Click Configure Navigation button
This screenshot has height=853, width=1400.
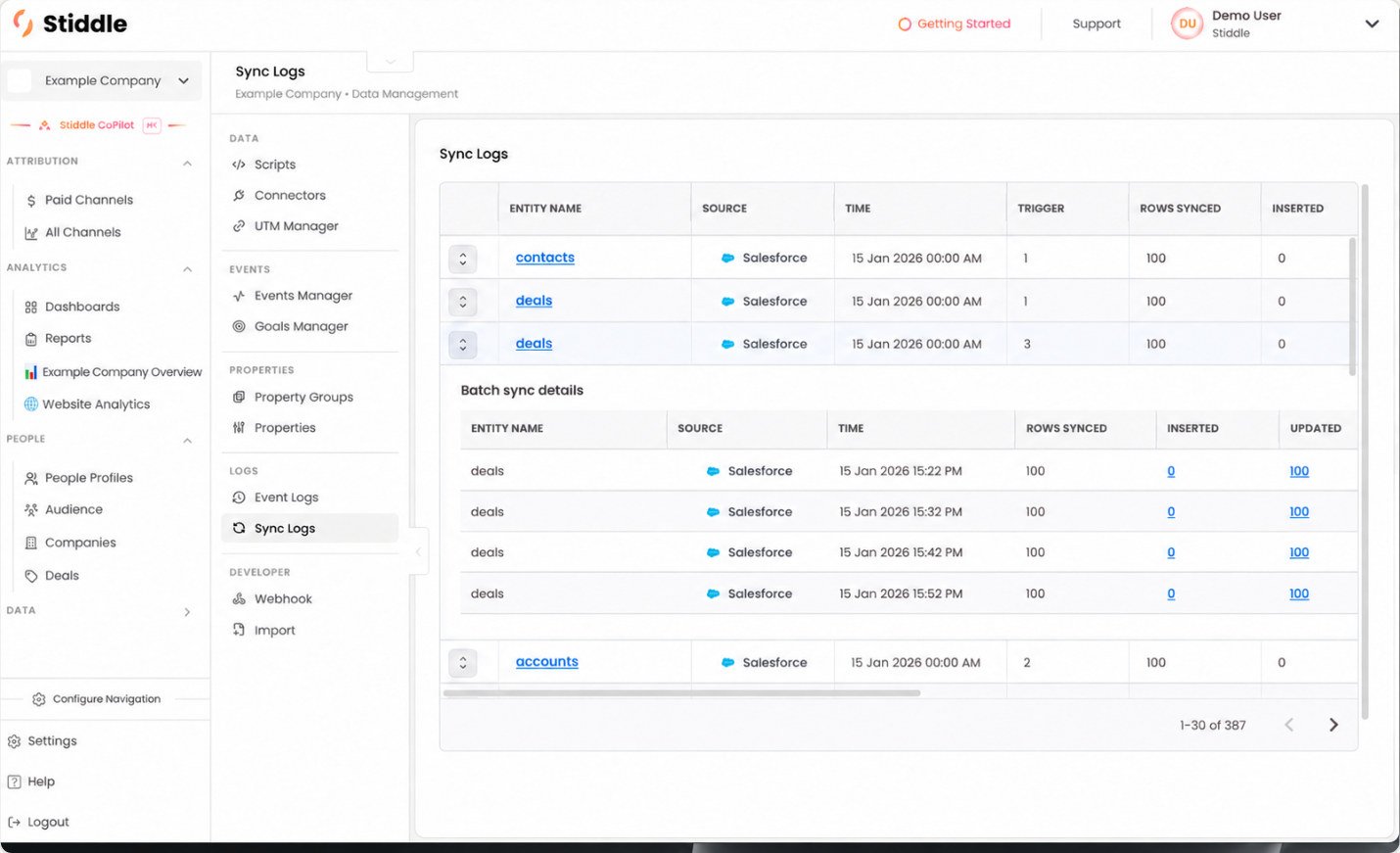tap(97, 699)
